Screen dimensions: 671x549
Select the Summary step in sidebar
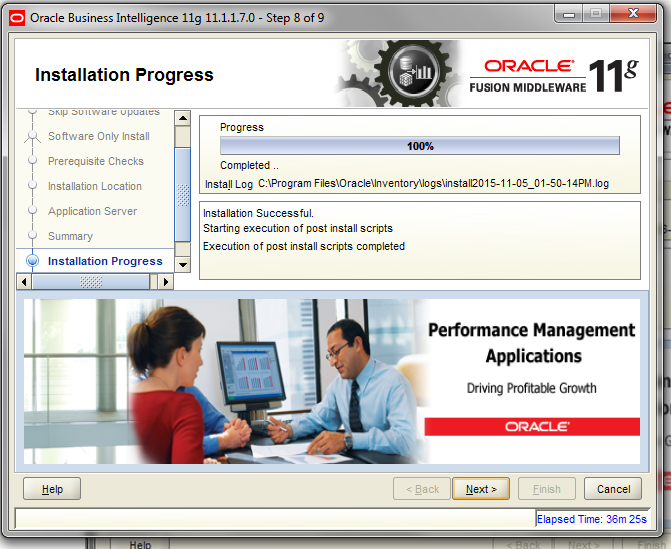point(70,236)
